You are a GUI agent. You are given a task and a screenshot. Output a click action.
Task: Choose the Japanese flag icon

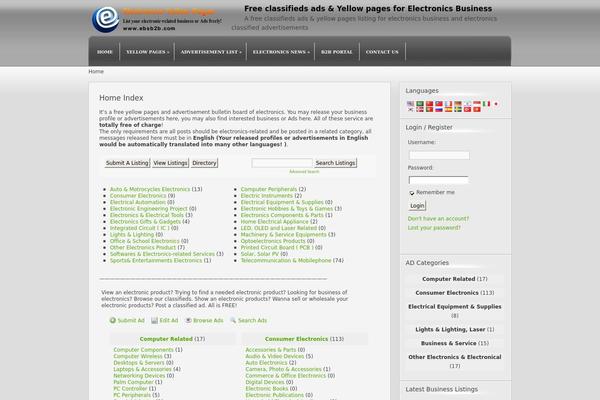pos(496,104)
